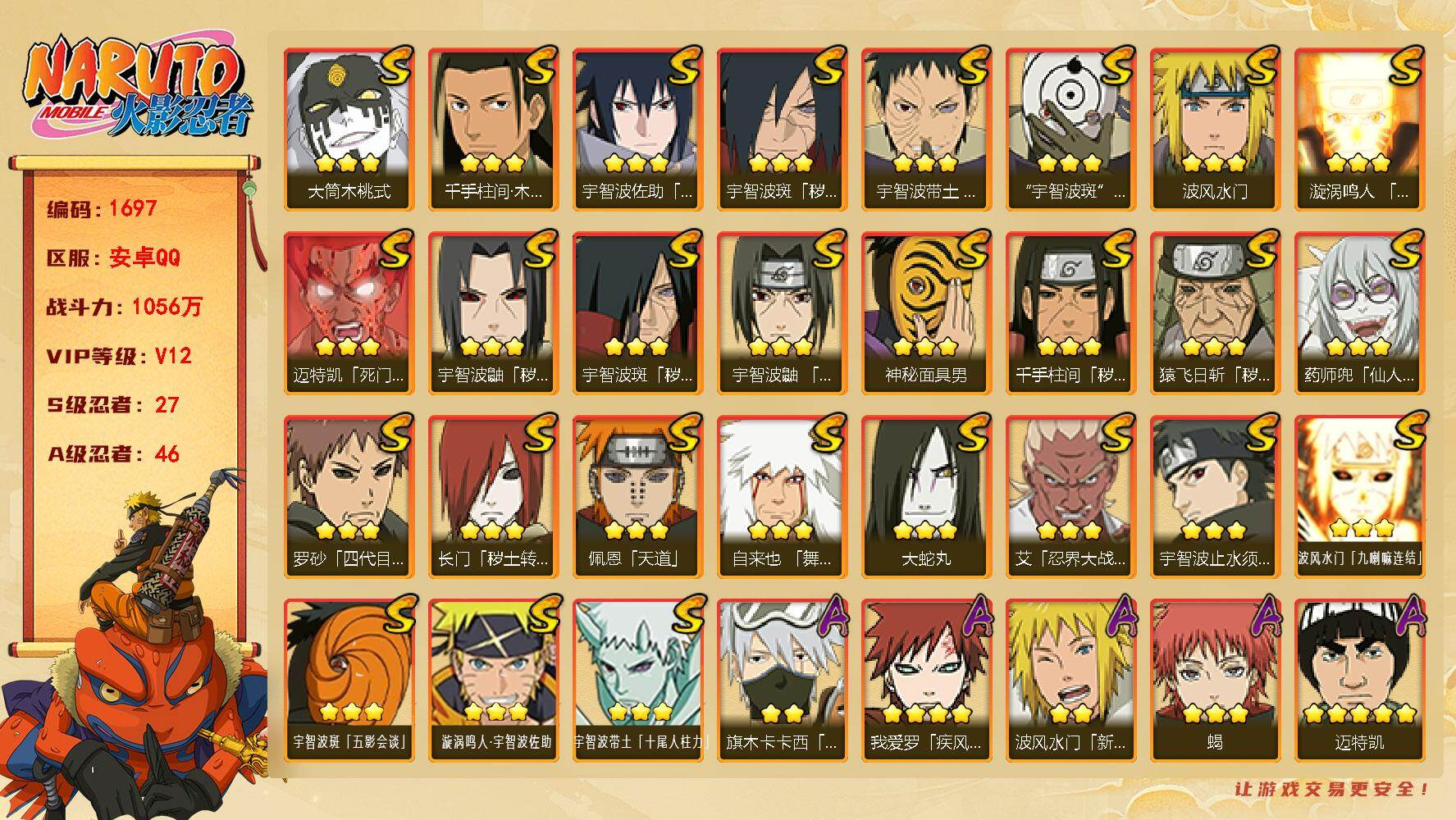The width and height of the screenshot is (1456, 820).
Task: Click the 迈特凯 A-rank character card
Action: pos(1359,681)
